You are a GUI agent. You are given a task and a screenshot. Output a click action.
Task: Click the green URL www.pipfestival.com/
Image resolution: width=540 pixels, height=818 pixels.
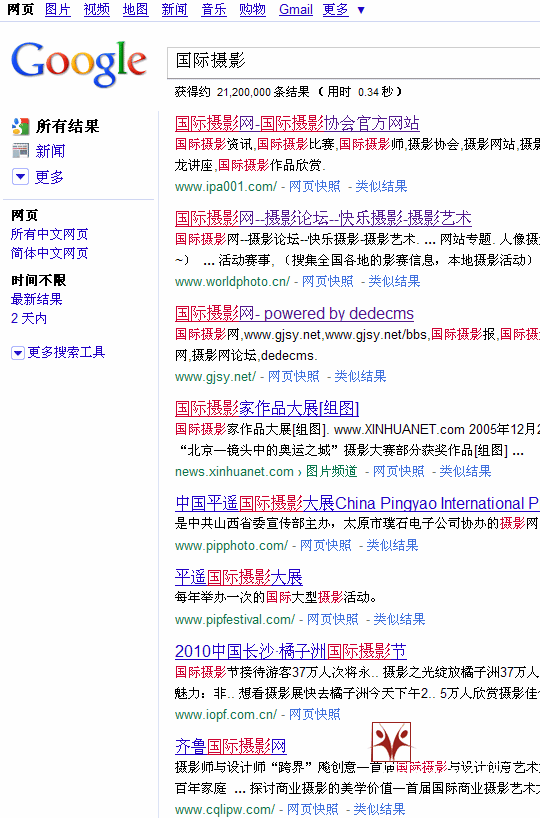[x=235, y=619]
